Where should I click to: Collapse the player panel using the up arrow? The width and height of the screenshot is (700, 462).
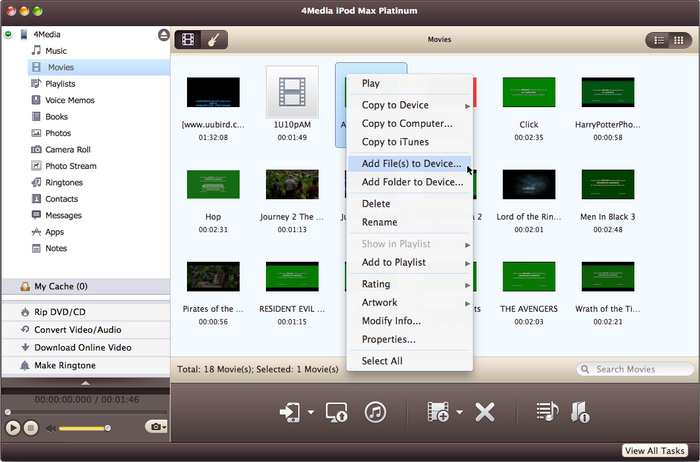coord(85,382)
